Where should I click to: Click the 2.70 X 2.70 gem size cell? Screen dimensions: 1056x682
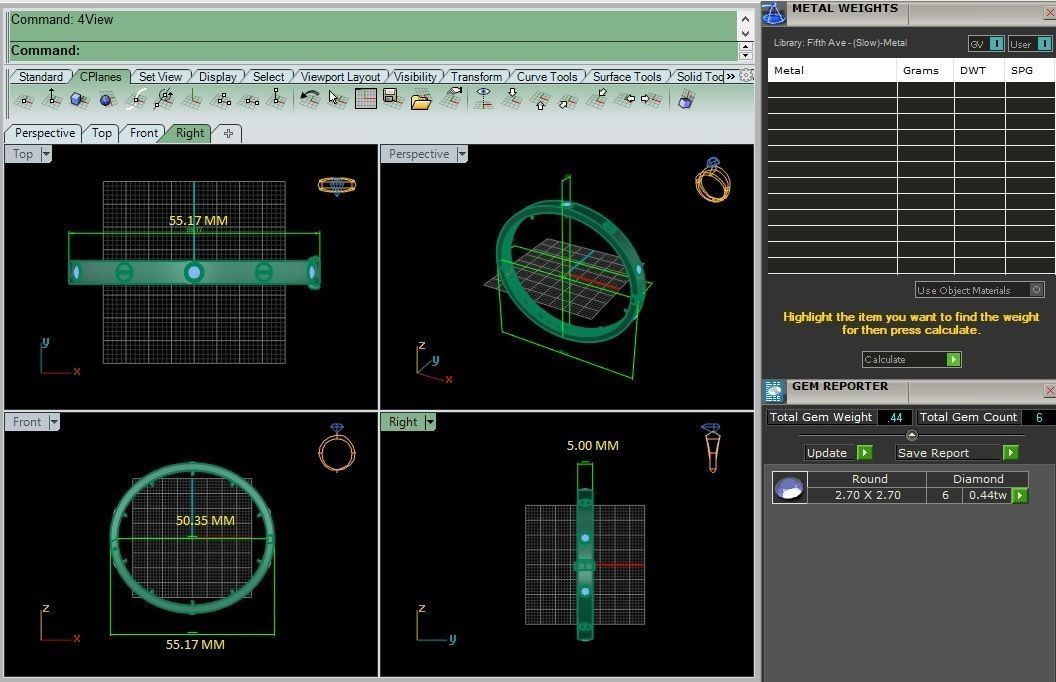click(867, 496)
